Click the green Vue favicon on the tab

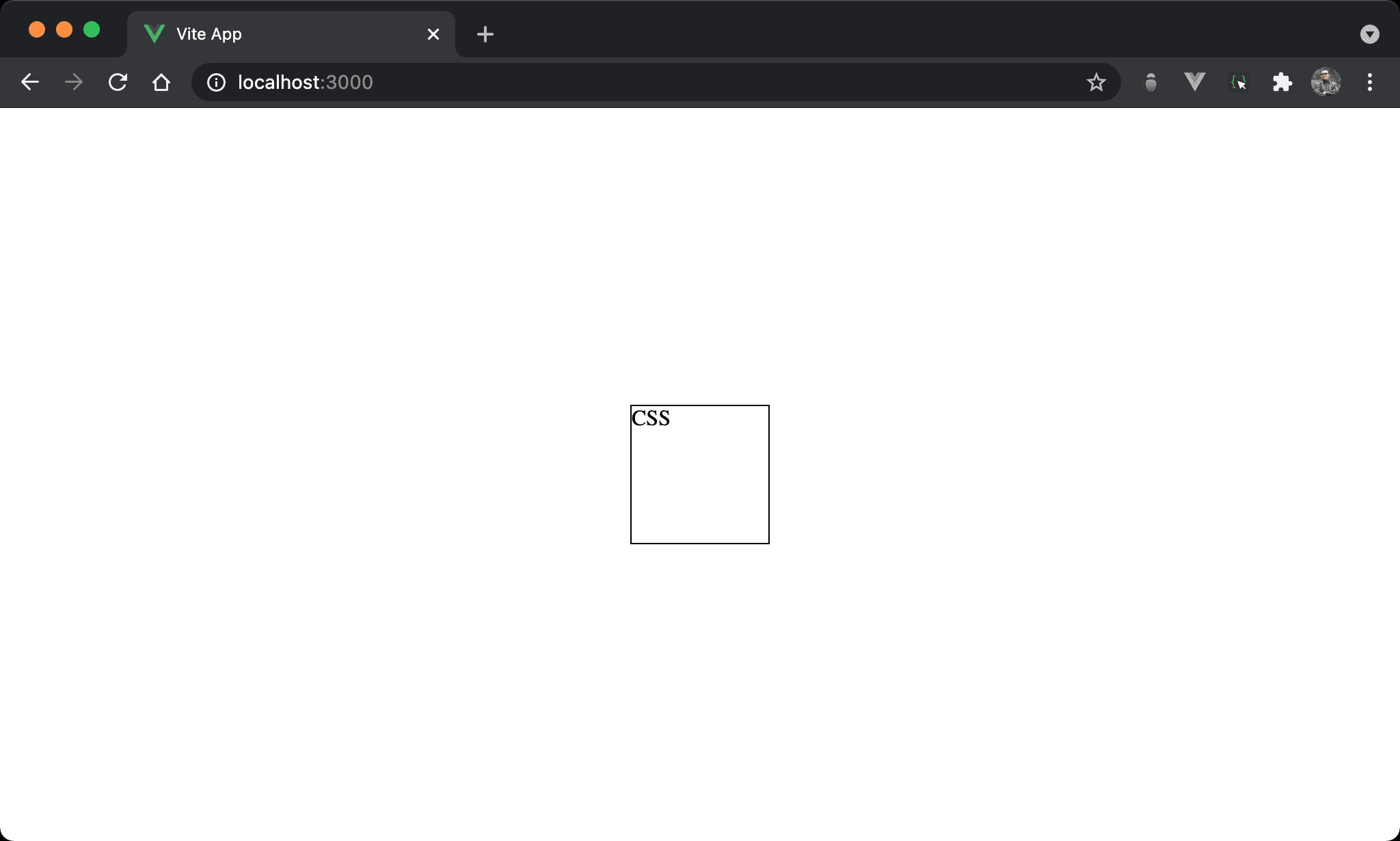pyautogui.click(x=154, y=33)
